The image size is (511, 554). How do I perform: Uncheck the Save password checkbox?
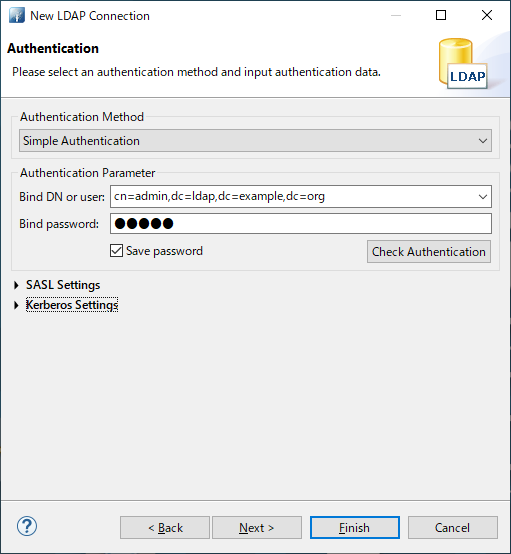(116, 251)
